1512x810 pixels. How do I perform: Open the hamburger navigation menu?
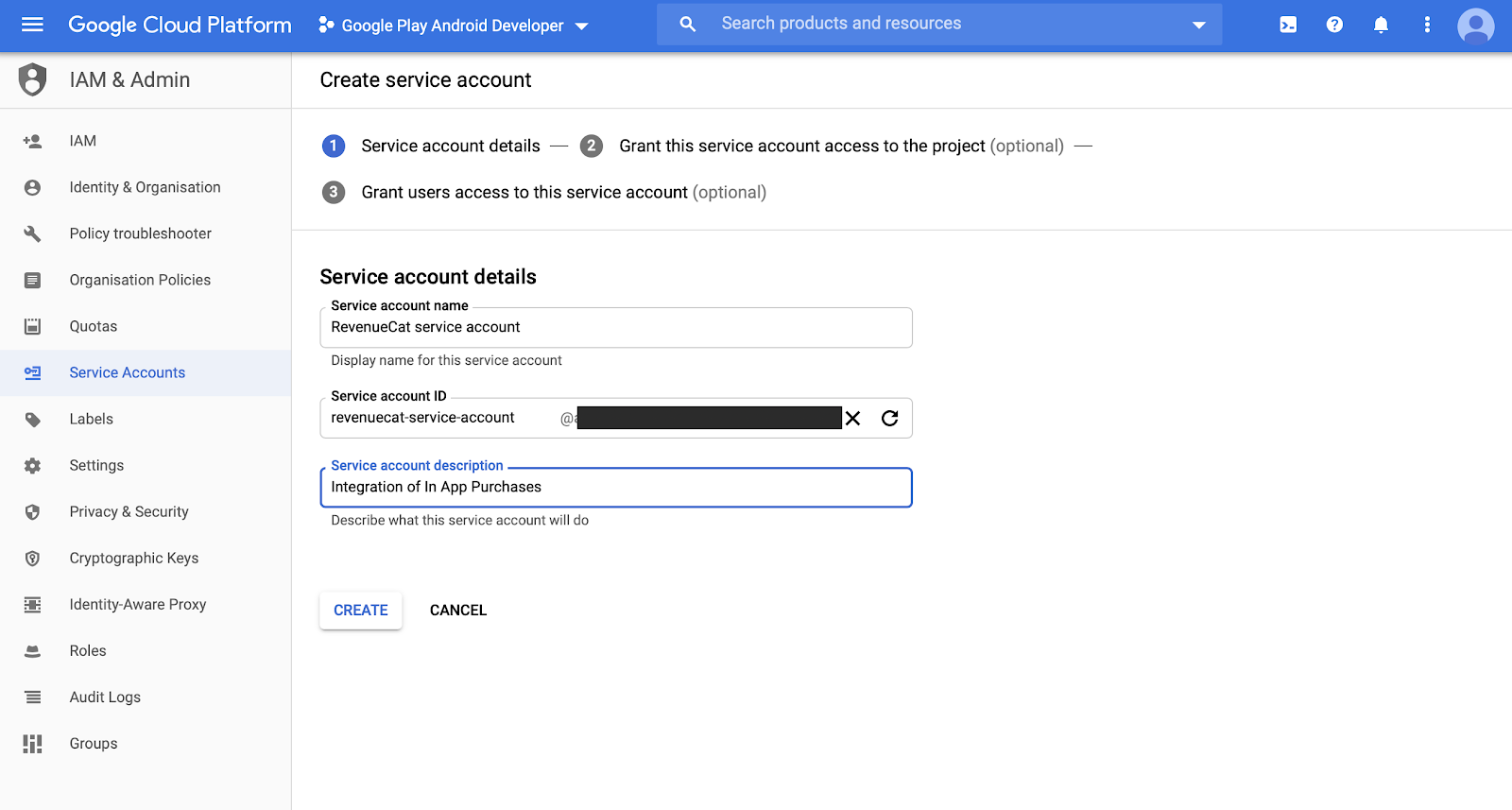(32, 25)
